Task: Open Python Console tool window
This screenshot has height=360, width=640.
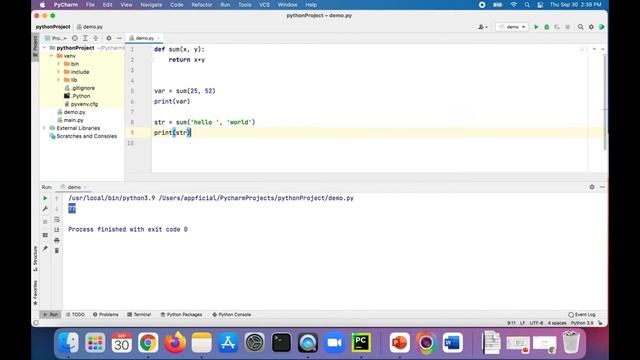Action: 231,315
